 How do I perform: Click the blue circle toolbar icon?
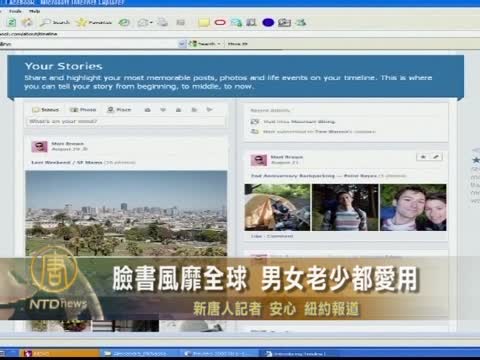(268, 23)
